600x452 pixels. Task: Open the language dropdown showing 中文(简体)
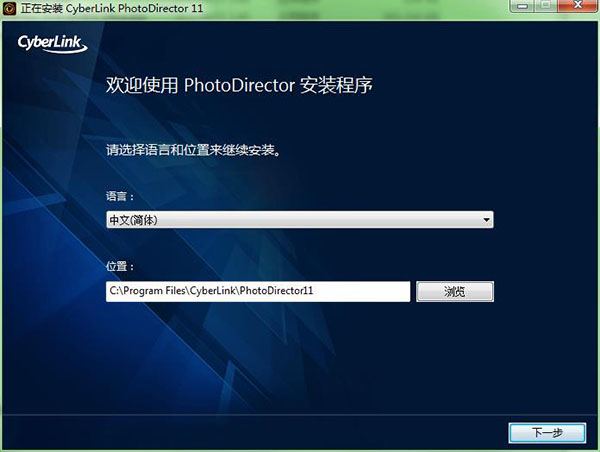click(300, 220)
